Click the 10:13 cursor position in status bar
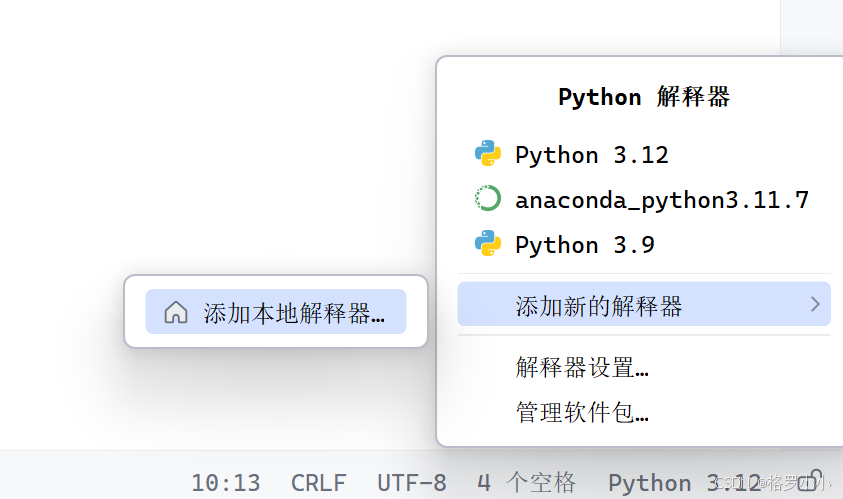Image resolution: width=843 pixels, height=499 pixels. click(226, 483)
